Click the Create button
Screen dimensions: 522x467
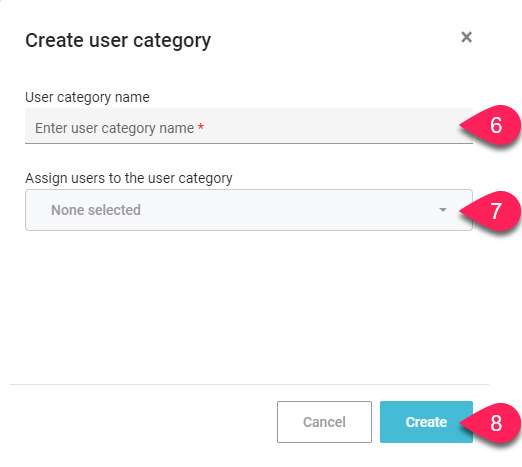click(x=426, y=422)
